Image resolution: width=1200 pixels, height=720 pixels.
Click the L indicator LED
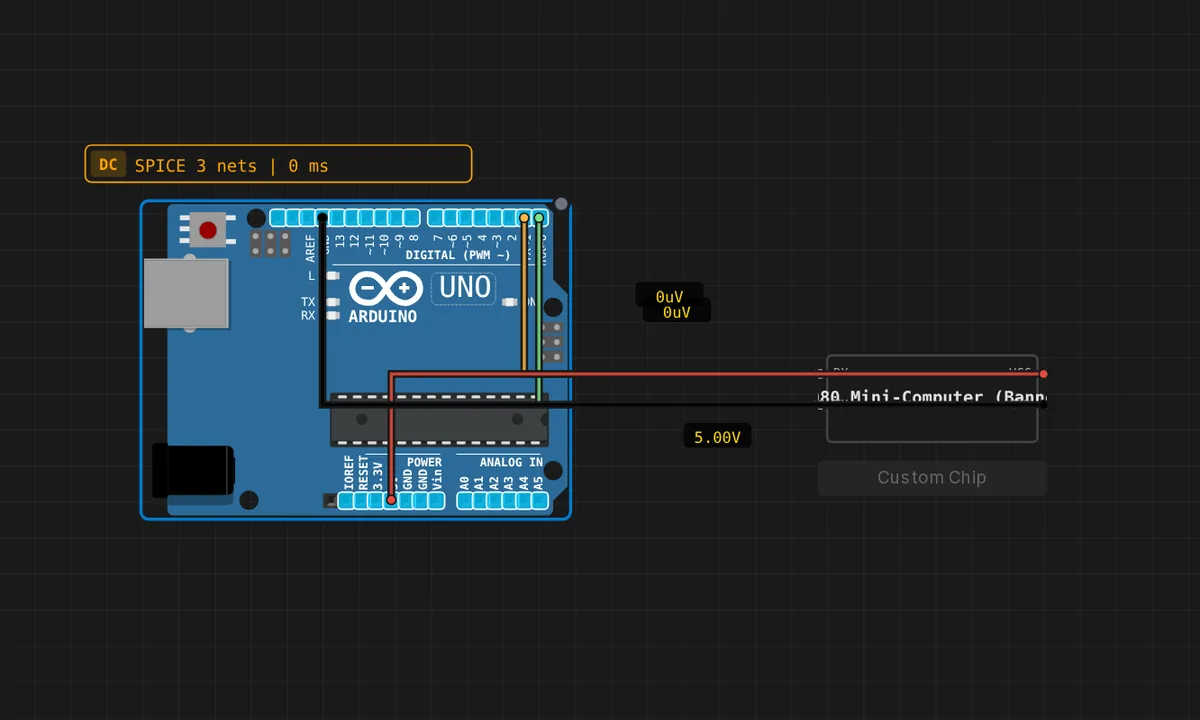[x=333, y=275]
